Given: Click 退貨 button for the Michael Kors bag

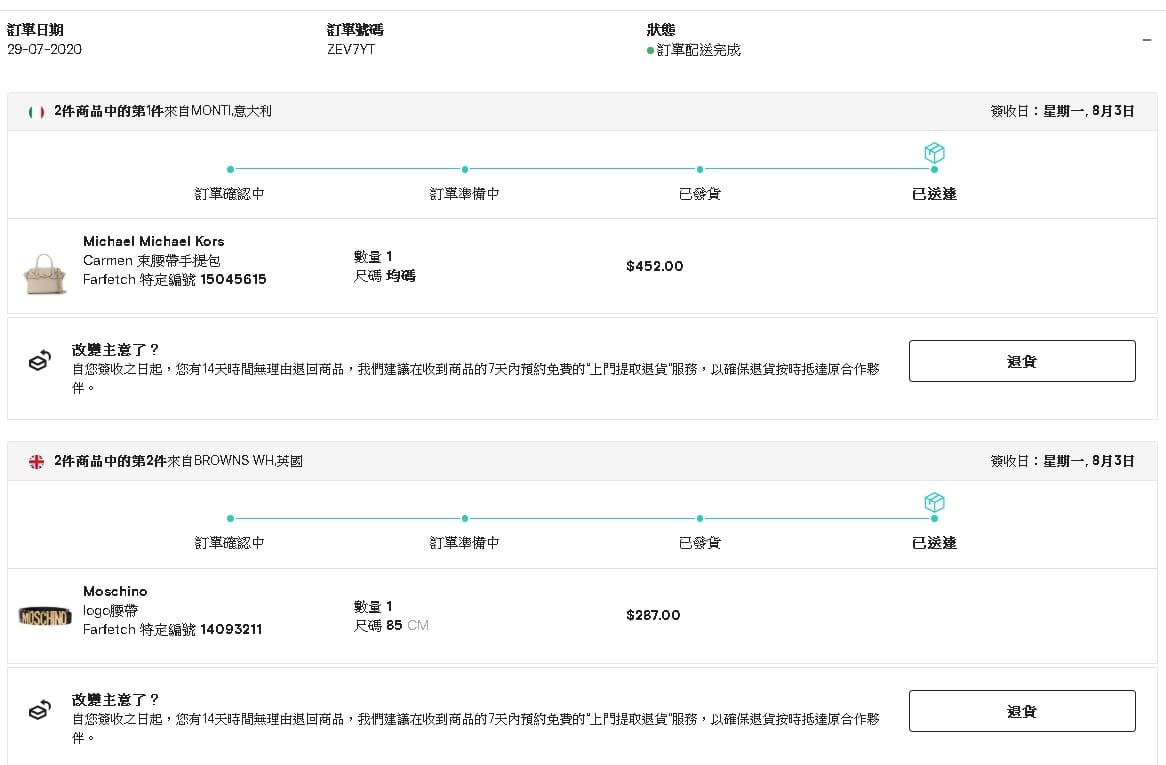Looking at the screenshot, I should pos(1022,361).
